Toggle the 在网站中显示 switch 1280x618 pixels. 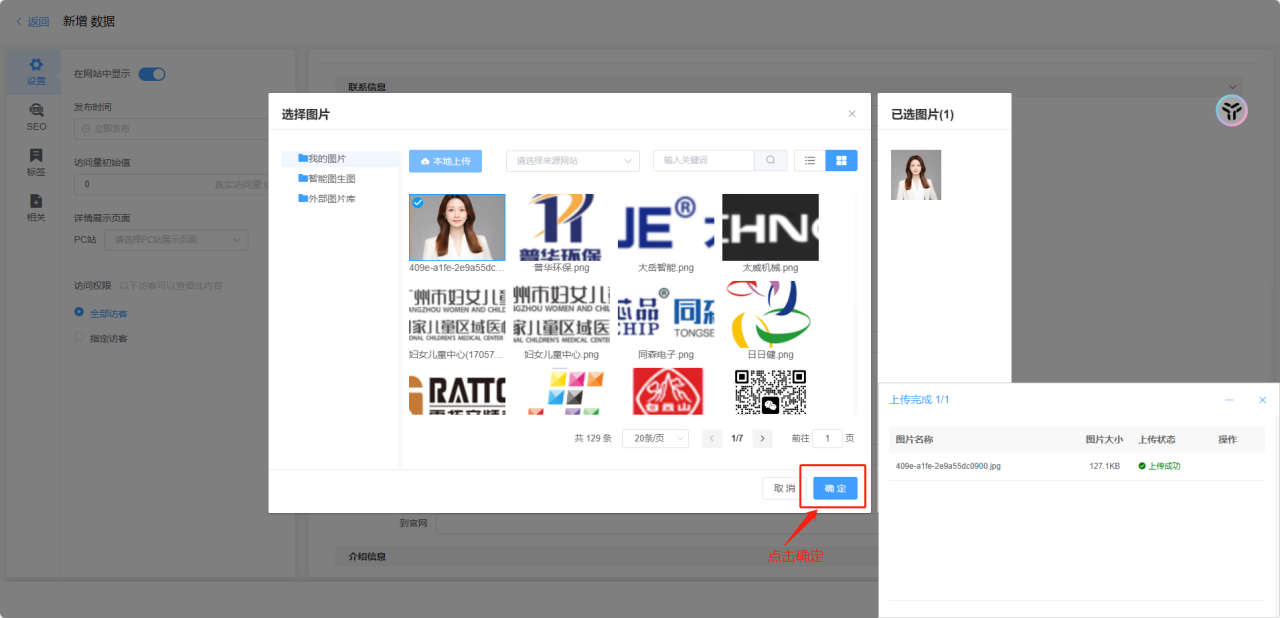152,74
